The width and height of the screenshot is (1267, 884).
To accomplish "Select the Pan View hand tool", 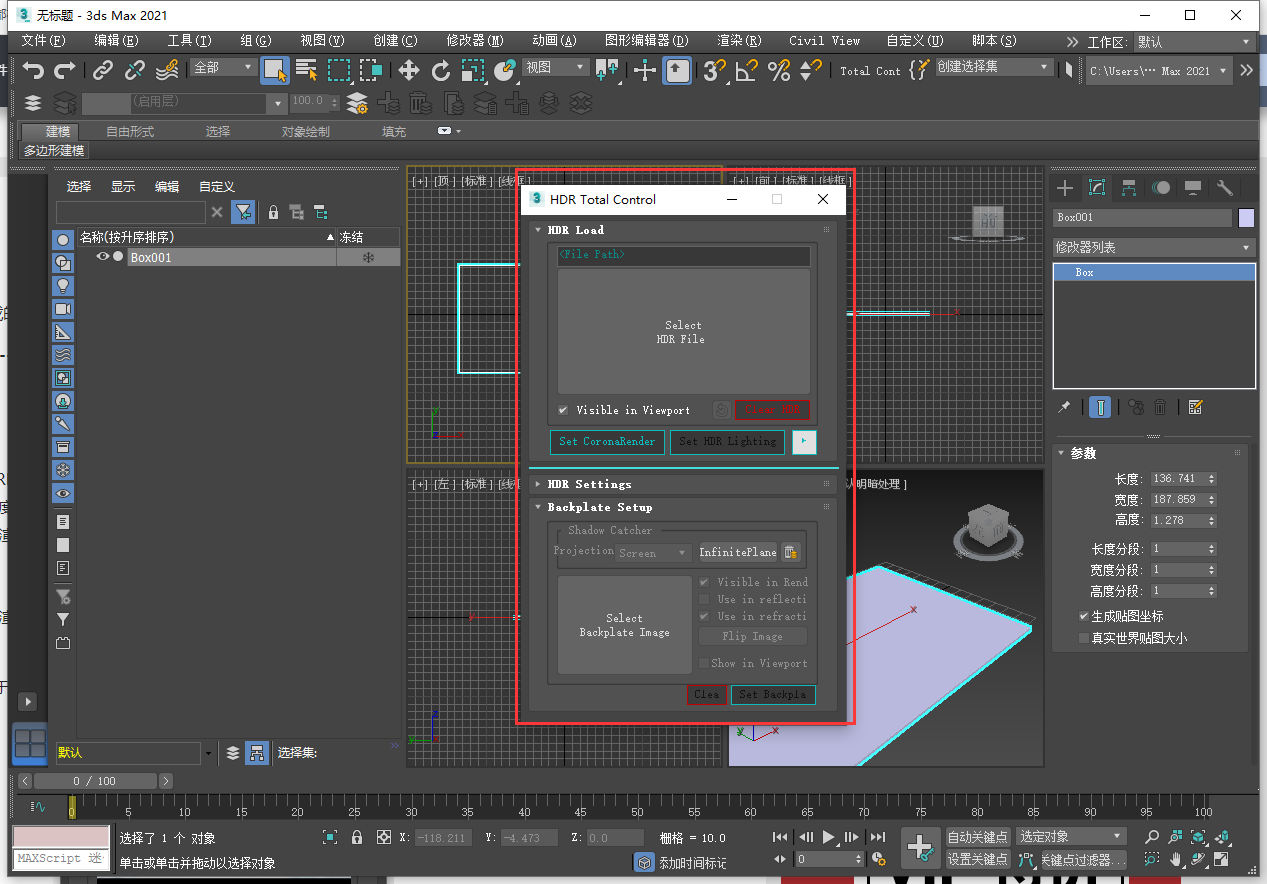I will (1176, 859).
